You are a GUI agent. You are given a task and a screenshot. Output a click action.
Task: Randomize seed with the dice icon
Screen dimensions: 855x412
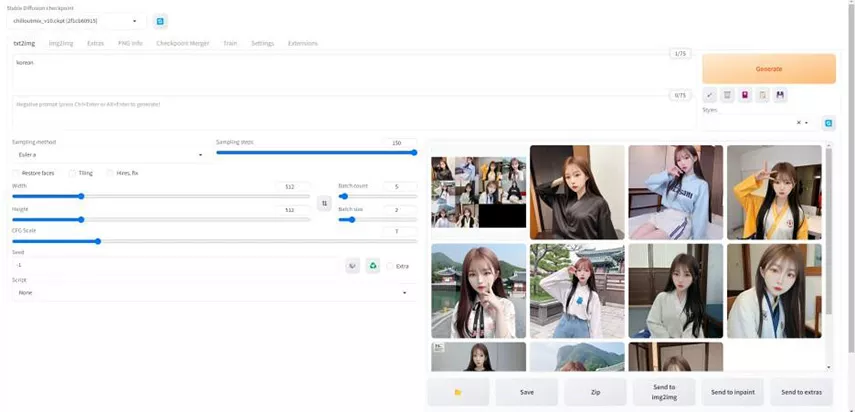tap(352, 265)
